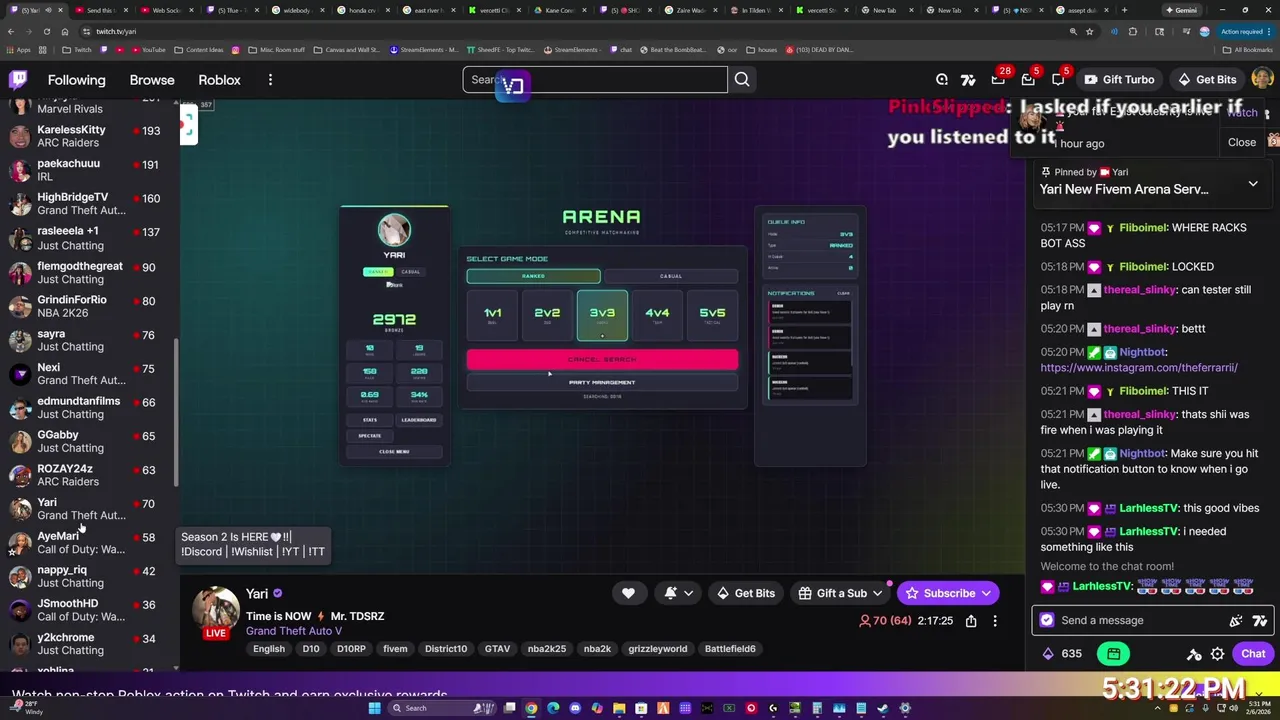
Task: Open the more options dots in top nav
Action: pos(270,80)
